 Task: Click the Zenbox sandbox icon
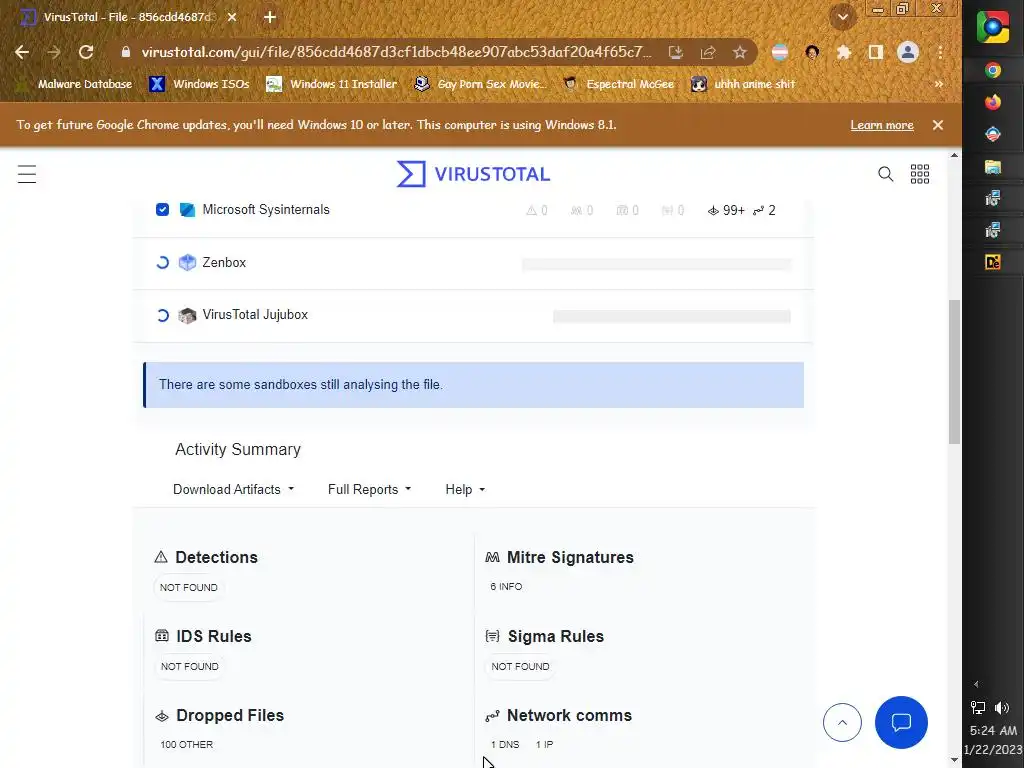tap(187, 263)
